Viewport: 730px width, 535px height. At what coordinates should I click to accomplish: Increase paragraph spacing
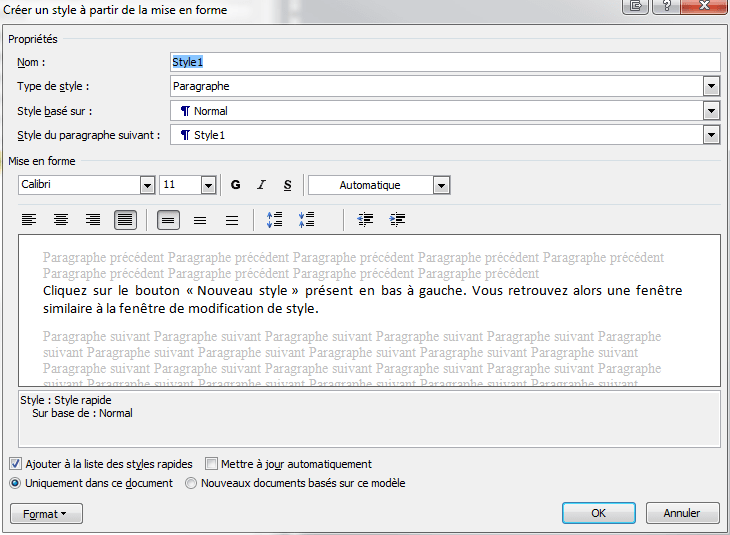tap(275, 219)
